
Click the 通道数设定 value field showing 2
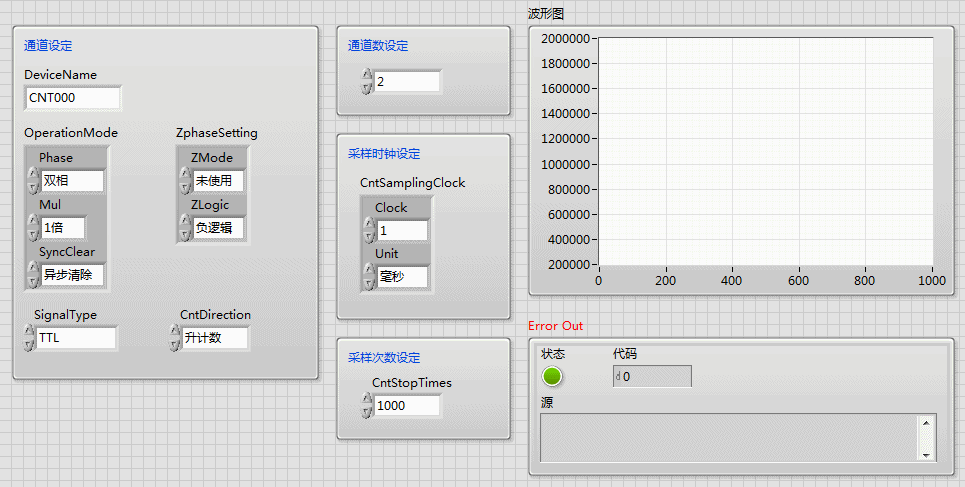click(x=406, y=81)
